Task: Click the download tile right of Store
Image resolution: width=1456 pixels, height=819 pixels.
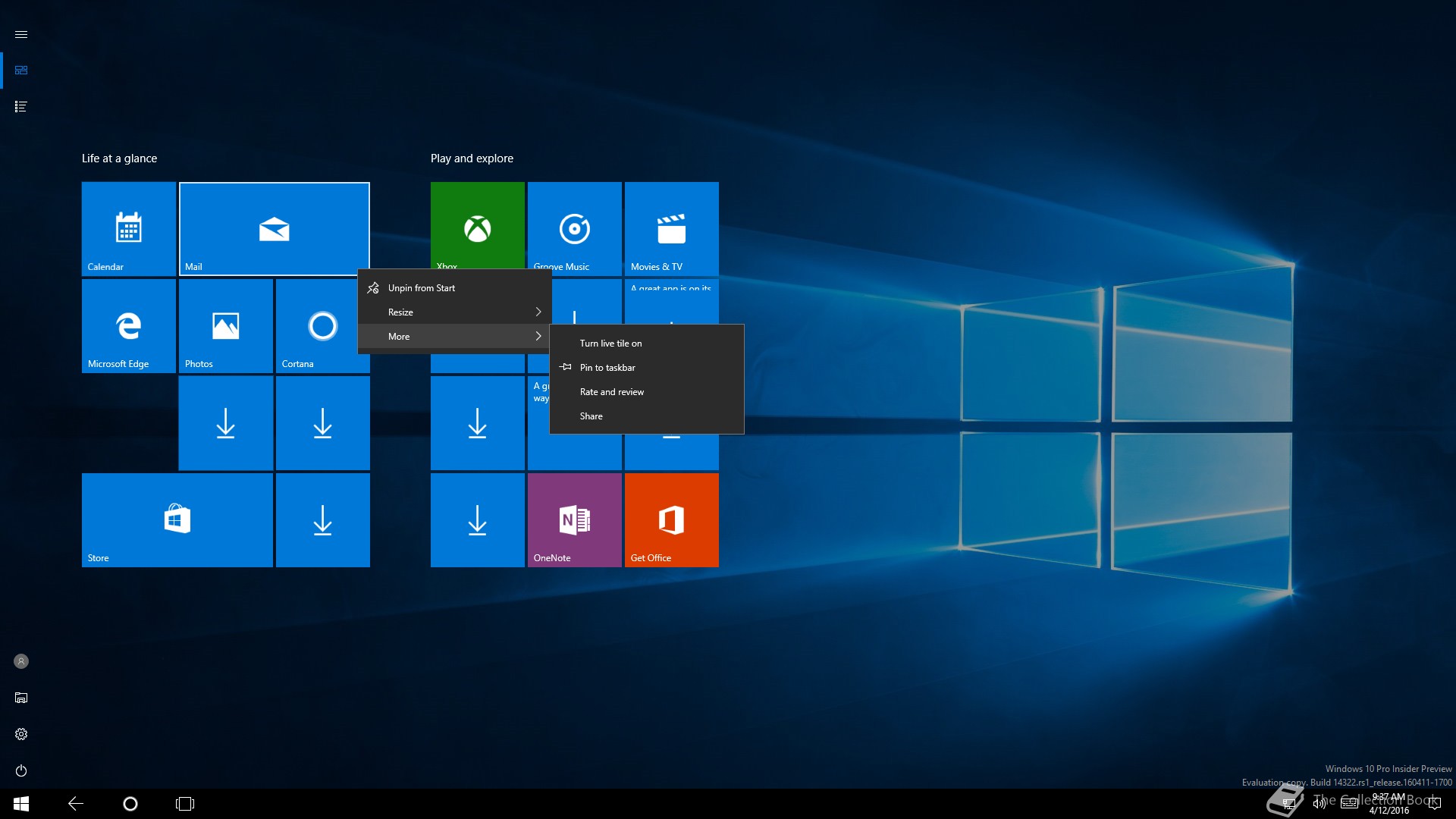Action: (323, 520)
